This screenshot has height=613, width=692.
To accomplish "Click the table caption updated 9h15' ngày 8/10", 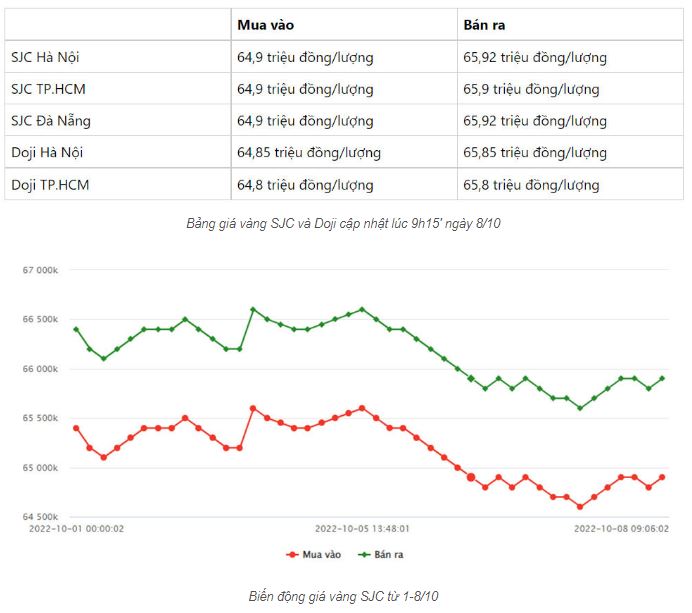I will pos(343,223).
